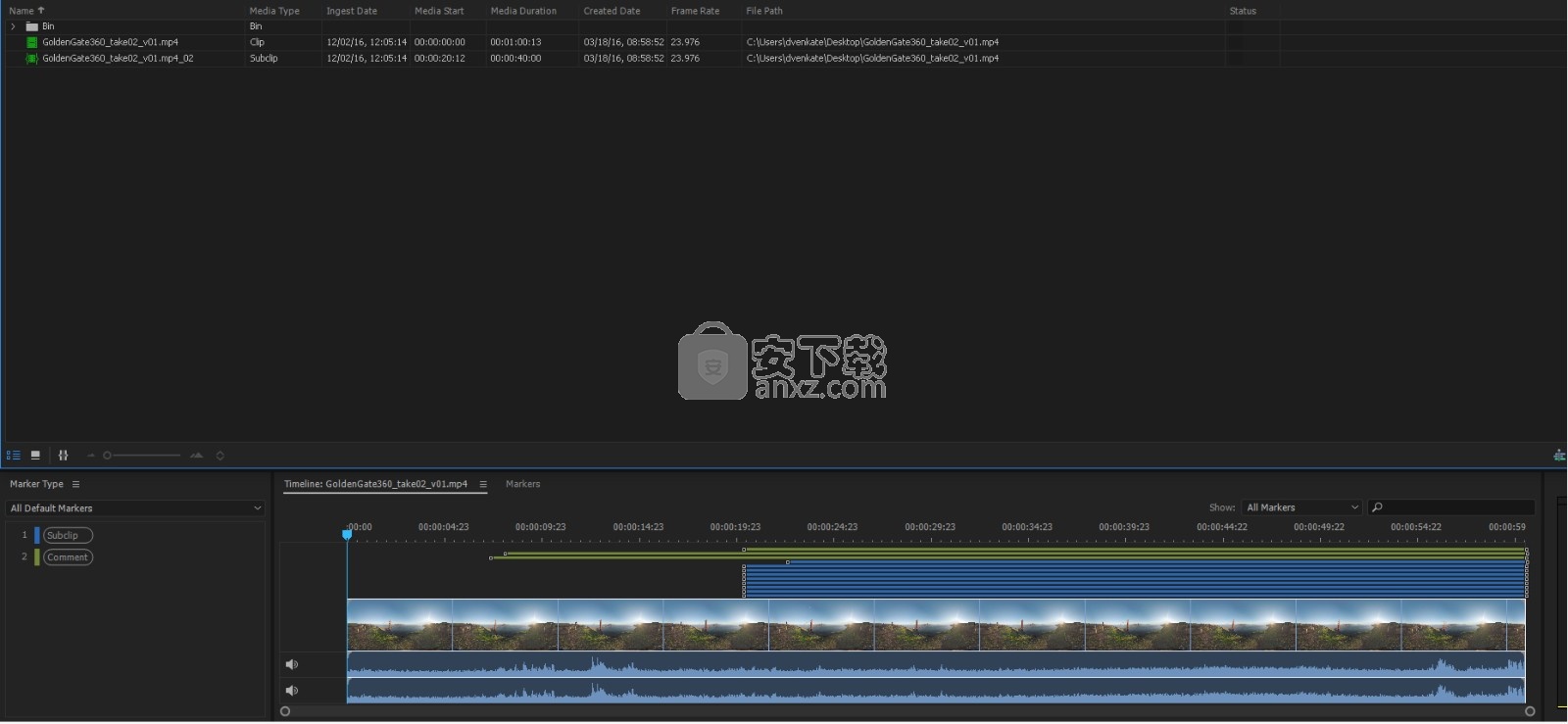Viewport: 1568px width, 724px height.
Task: Click the large mountains zoom-in icon
Action: (x=197, y=455)
